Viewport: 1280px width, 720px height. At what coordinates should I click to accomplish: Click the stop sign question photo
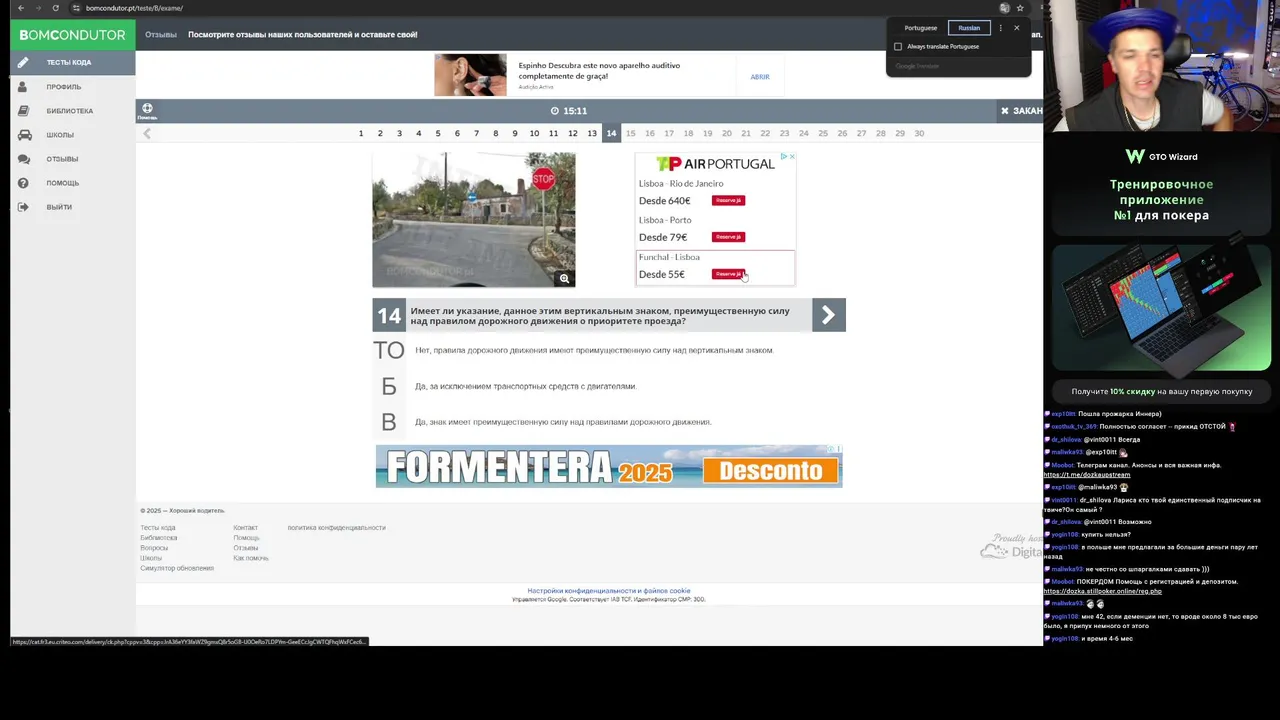474,220
